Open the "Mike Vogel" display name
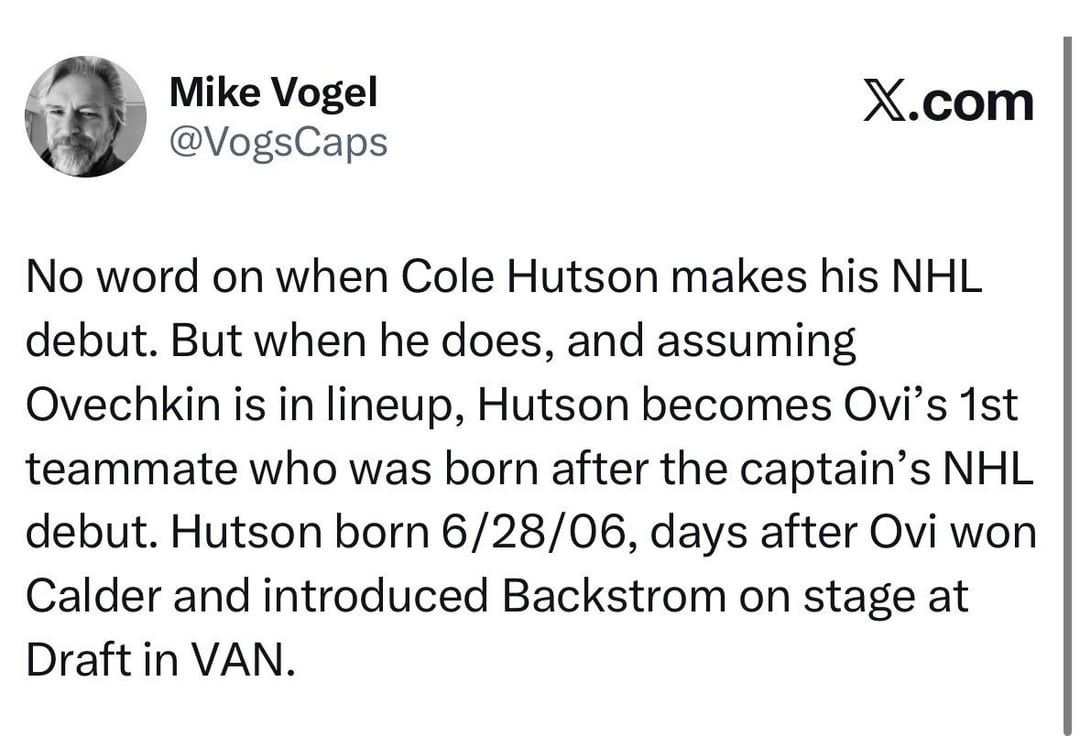1080x736 pixels. tap(274, 93)
